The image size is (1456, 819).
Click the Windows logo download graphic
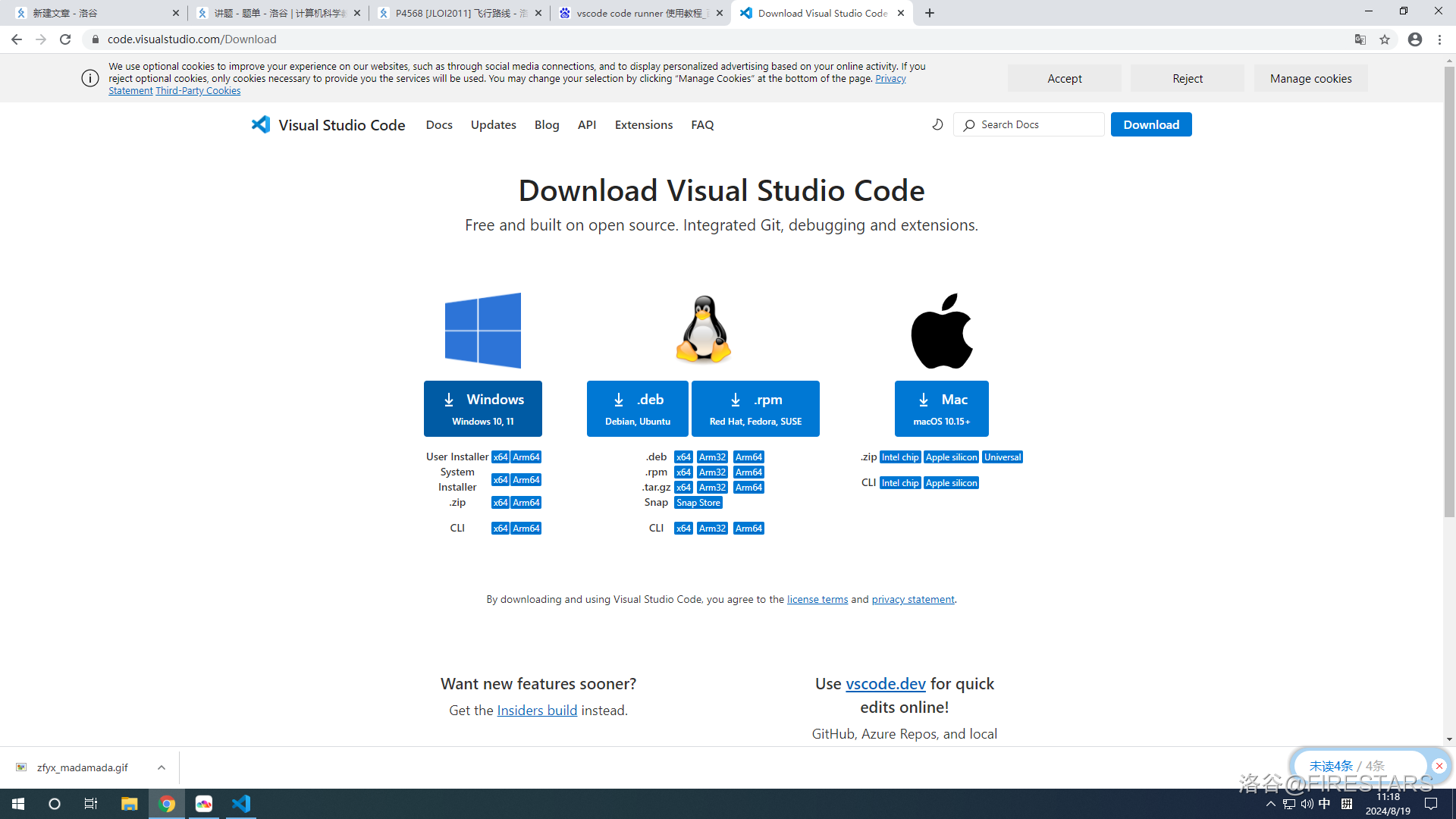tap(482, 330)
